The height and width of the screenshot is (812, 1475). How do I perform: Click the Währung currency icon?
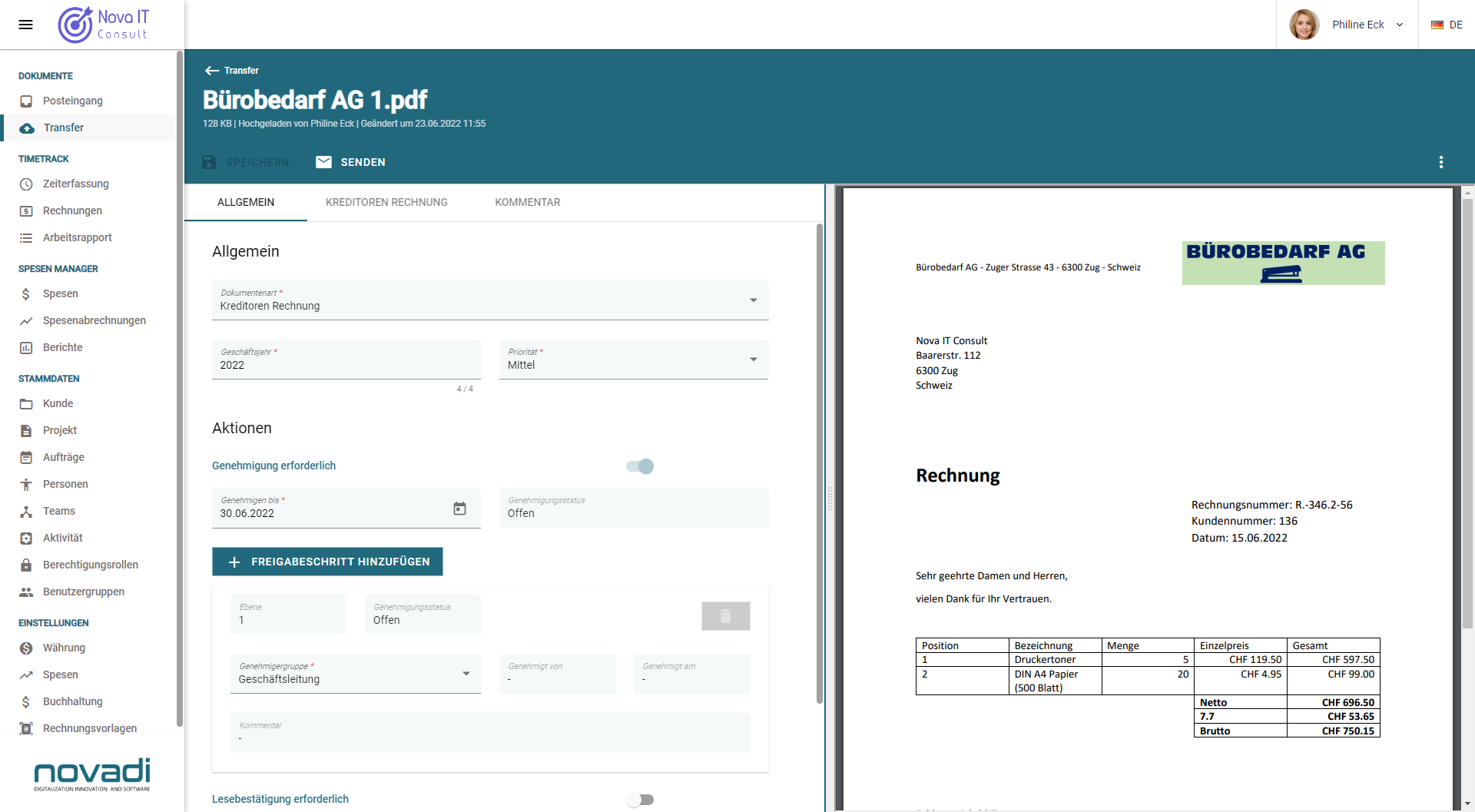[x=26, y=648]
